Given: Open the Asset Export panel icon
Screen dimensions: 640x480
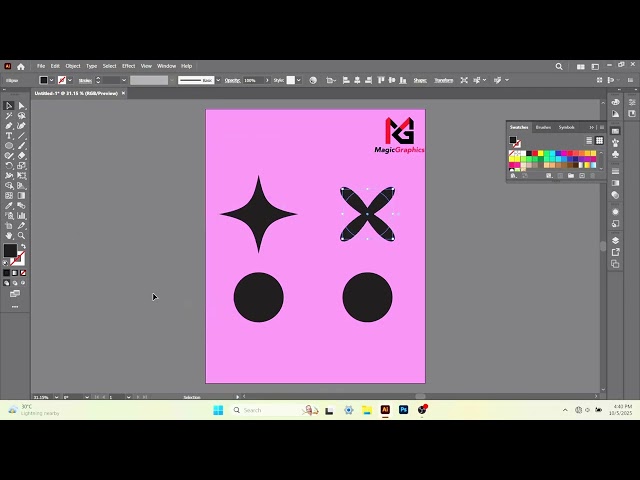Looking at the screenshot, I should coord(616,252).
